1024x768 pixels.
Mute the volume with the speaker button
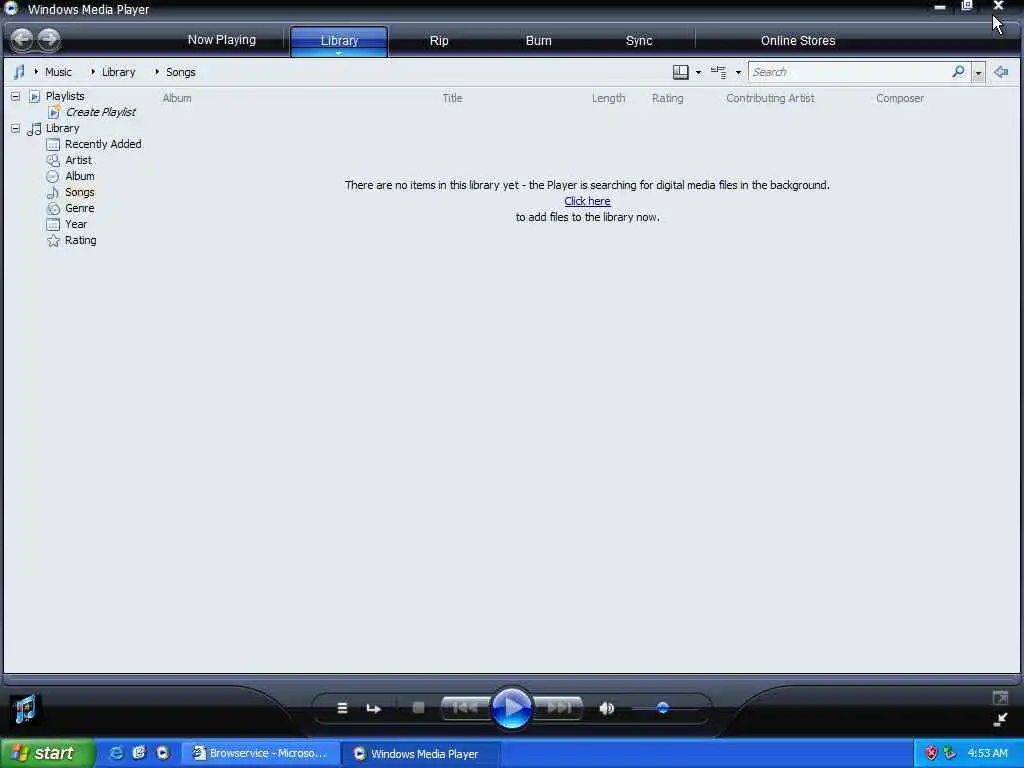pos(607,708)
